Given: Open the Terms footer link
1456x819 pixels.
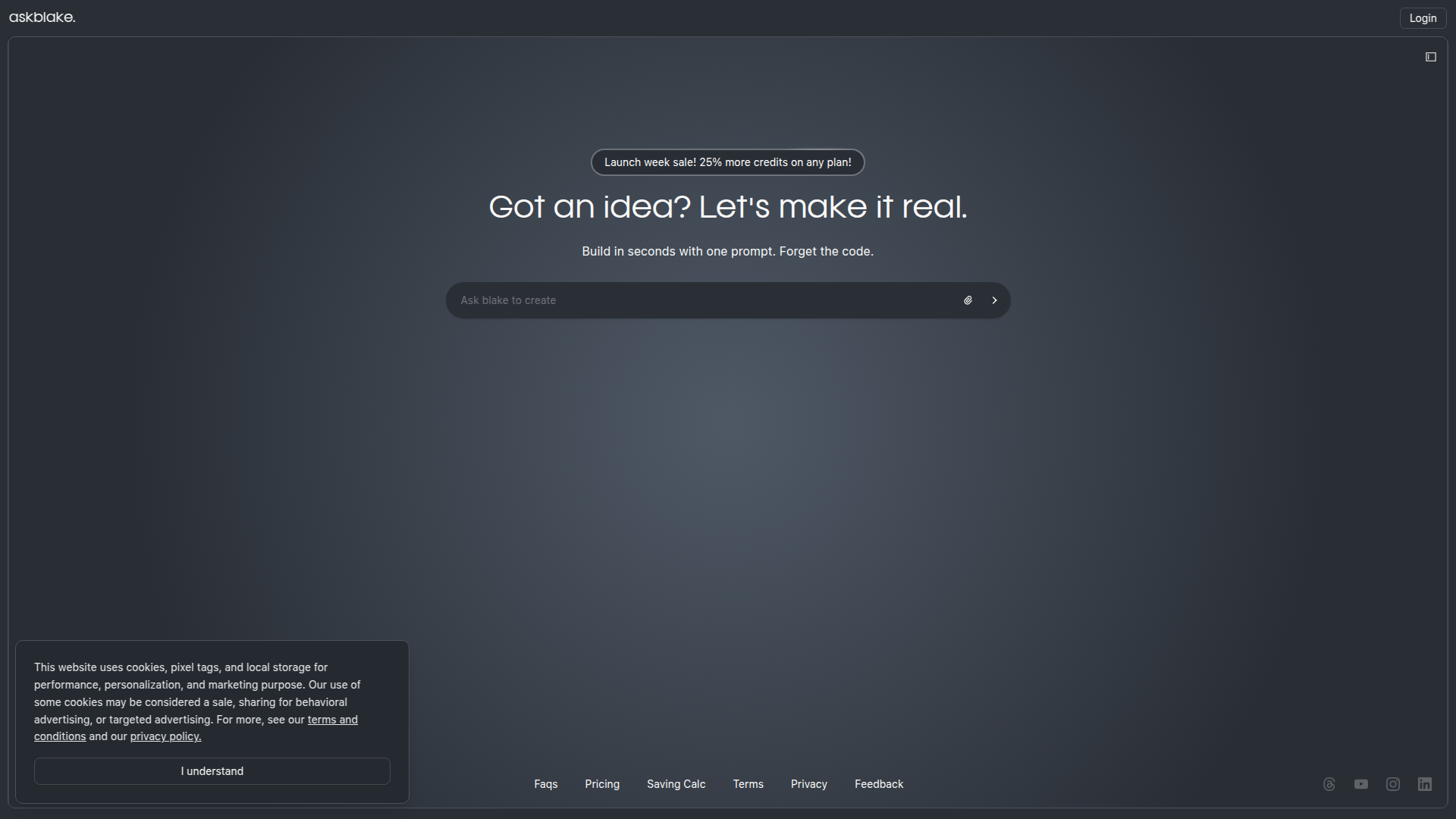Looking at the screenshot, I should [748, 784].
